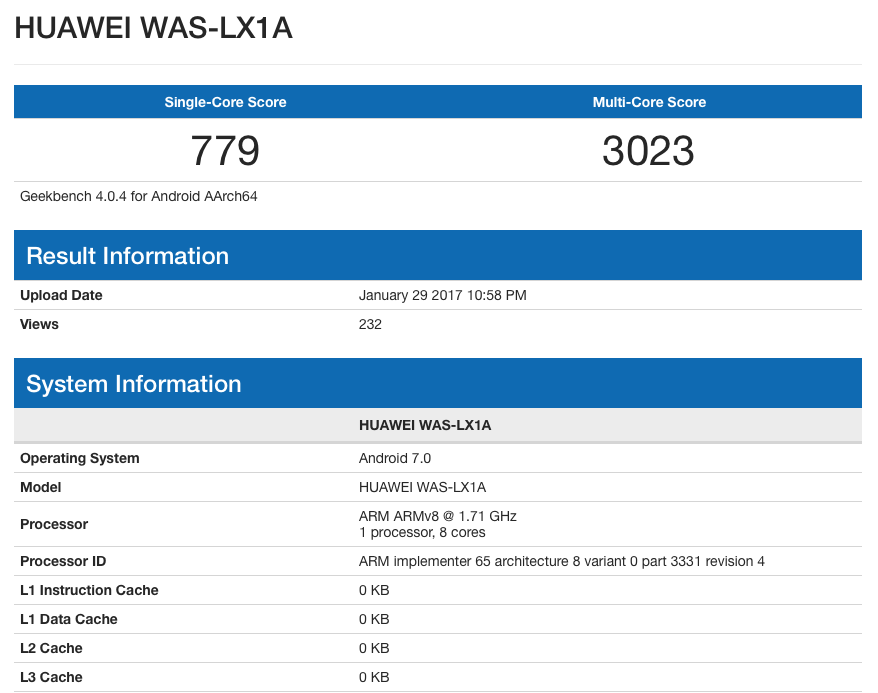
Task: Click the single-core score value 779
Action: tap(225, 151)
